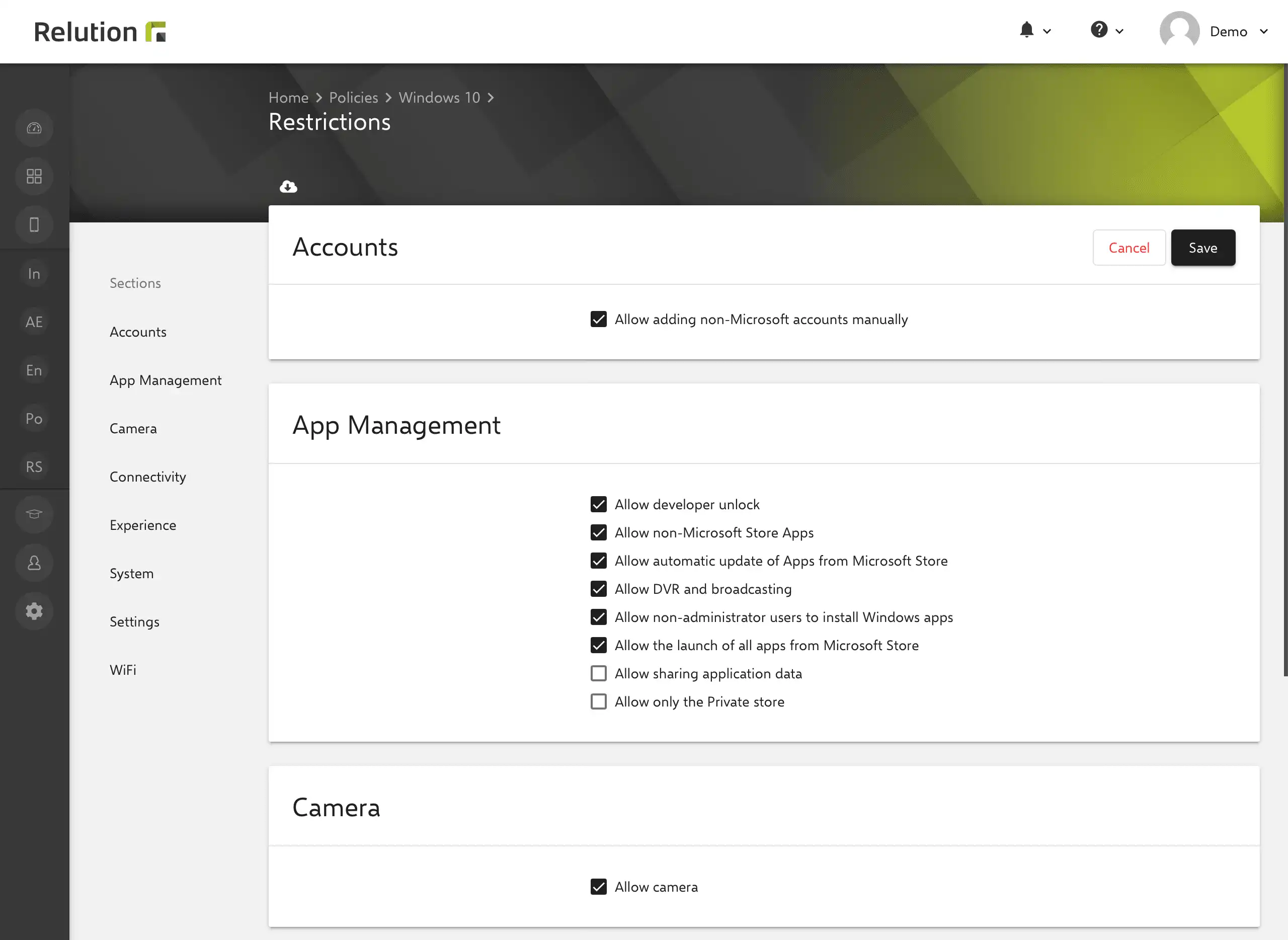Jump to WiFi section
1288x940 pixels.
tap(123, 670)
